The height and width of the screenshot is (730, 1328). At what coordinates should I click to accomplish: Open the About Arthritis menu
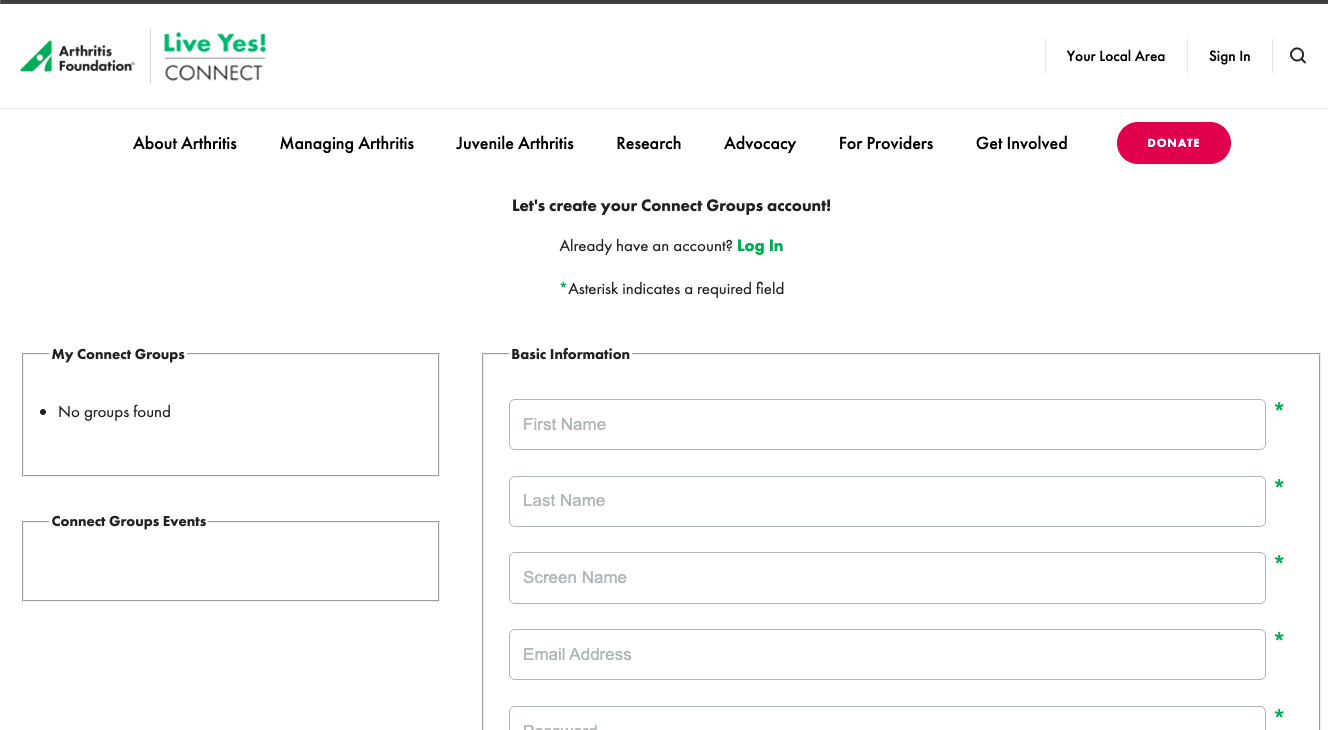tap(185, 143)
